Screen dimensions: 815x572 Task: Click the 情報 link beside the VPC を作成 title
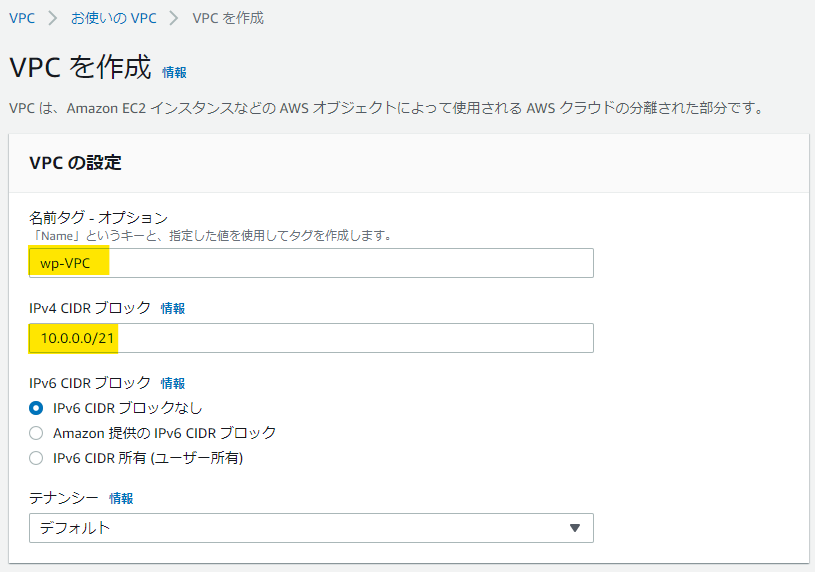coord(174,72)
